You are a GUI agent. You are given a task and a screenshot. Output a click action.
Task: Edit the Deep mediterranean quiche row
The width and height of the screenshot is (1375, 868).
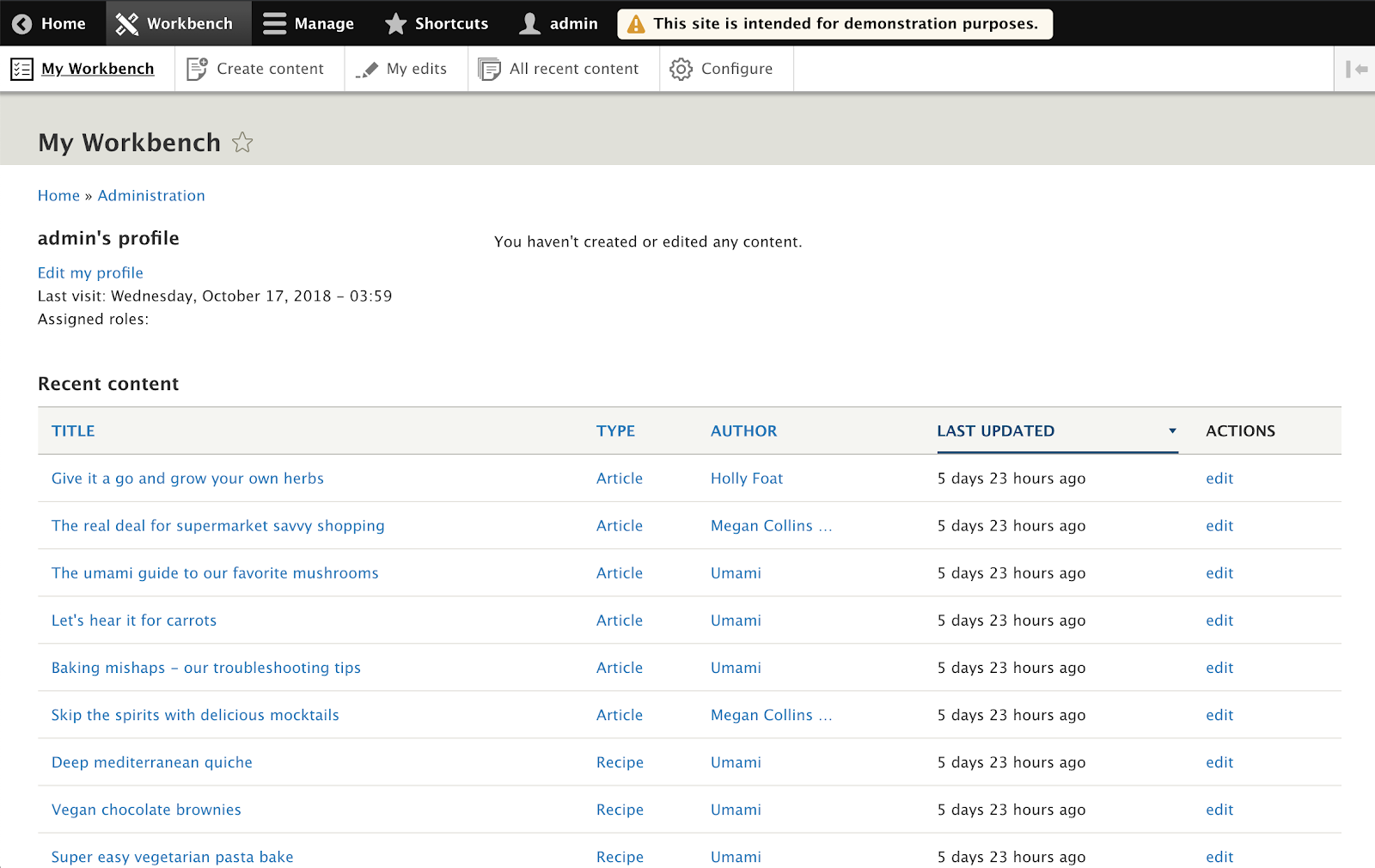(1219, 762)
